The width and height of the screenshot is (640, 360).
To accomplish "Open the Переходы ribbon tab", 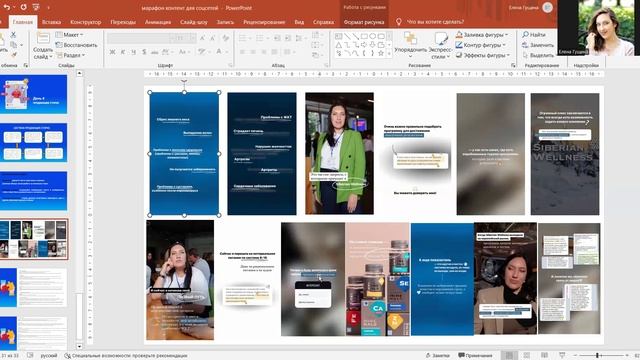I will 123,22.
